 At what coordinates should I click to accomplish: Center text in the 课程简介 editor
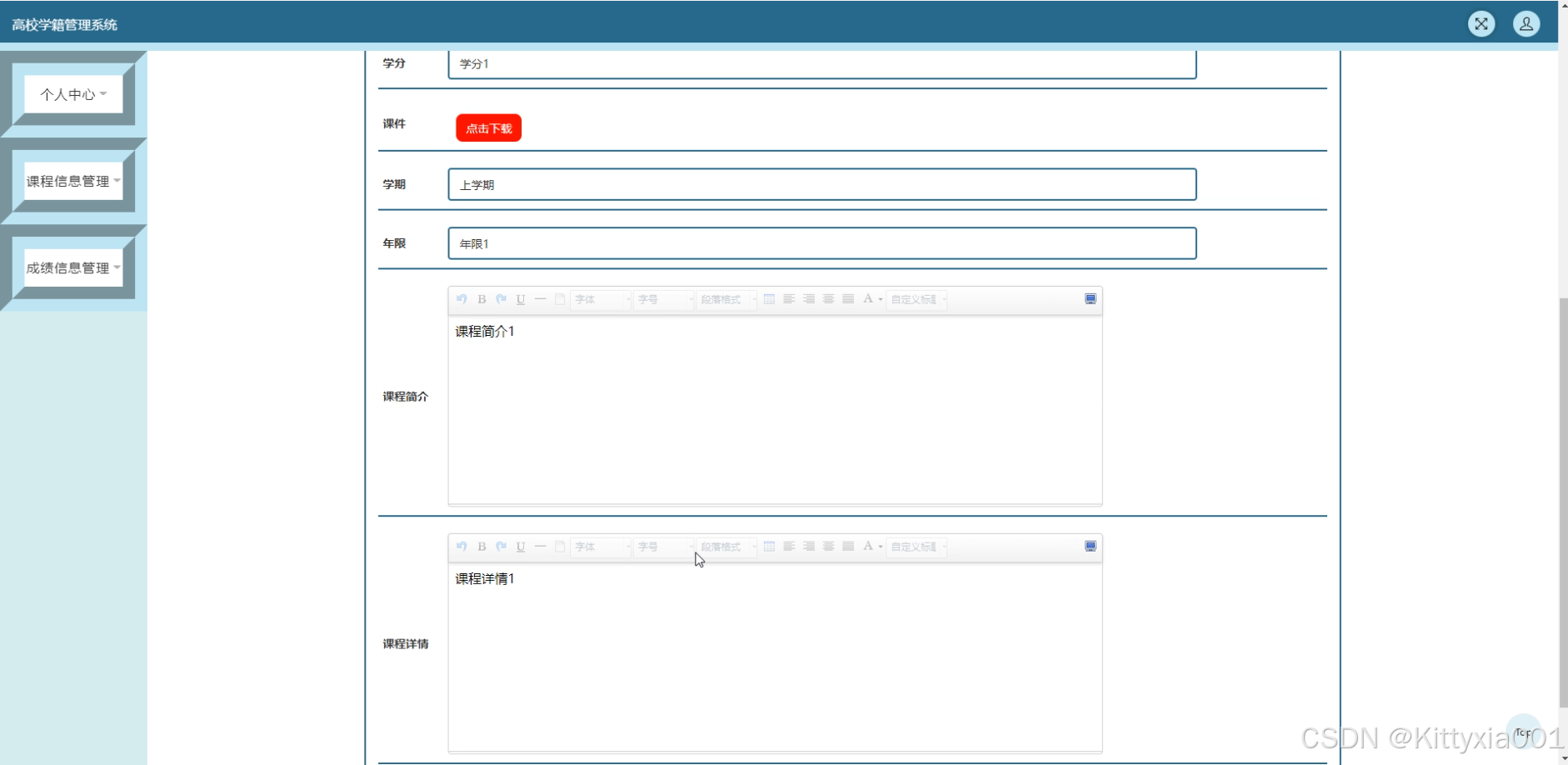click(829, 299)
